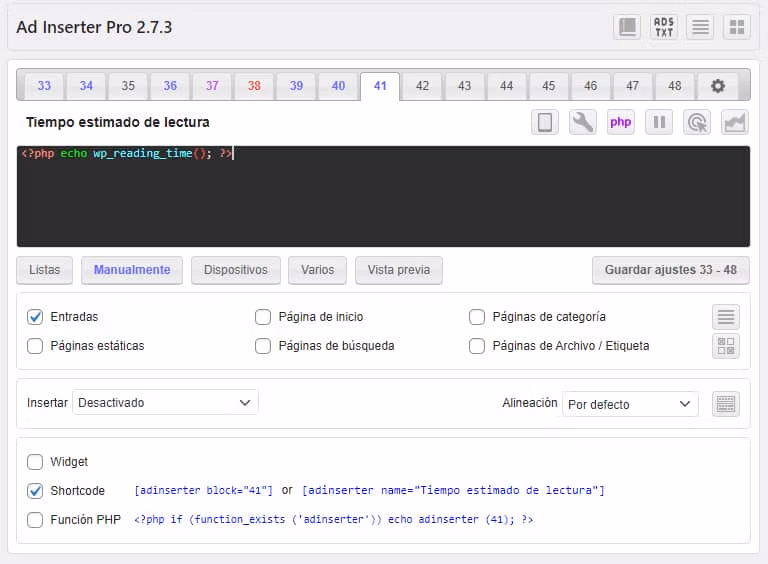Open the alignment keyboard-style icon
The image size is (768, 564).
(x=726, y=404)
